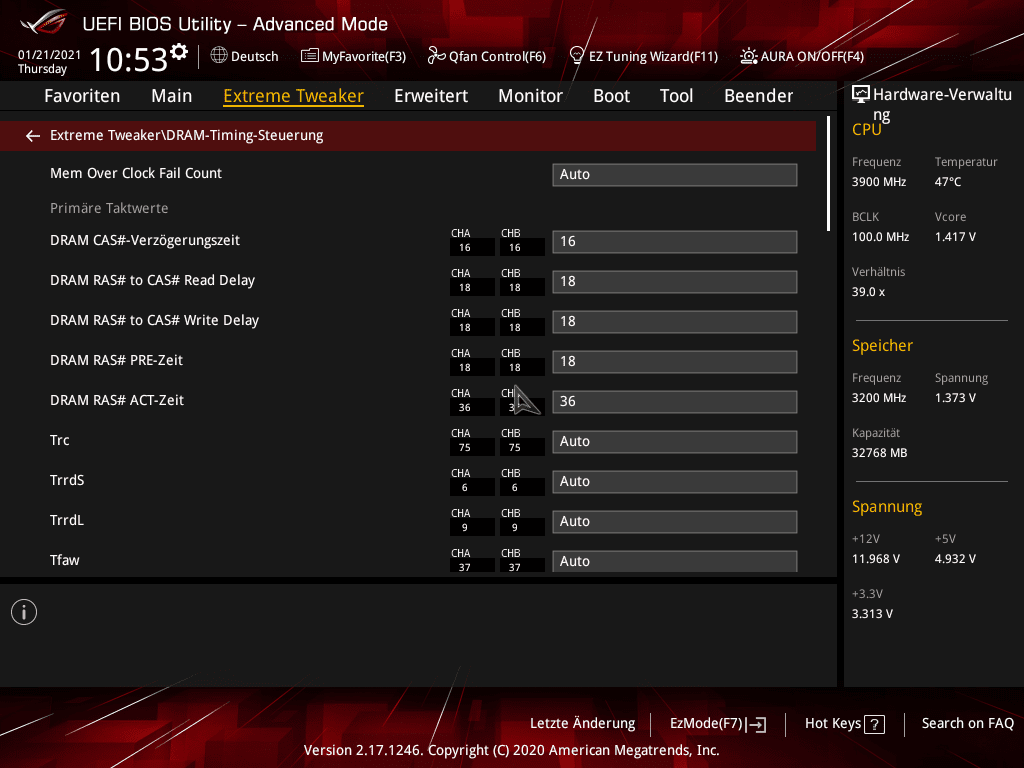Click the EzMode exit arrow icon
The width and height of the screenshot is (1024, 768).
[x=756, y=724]
